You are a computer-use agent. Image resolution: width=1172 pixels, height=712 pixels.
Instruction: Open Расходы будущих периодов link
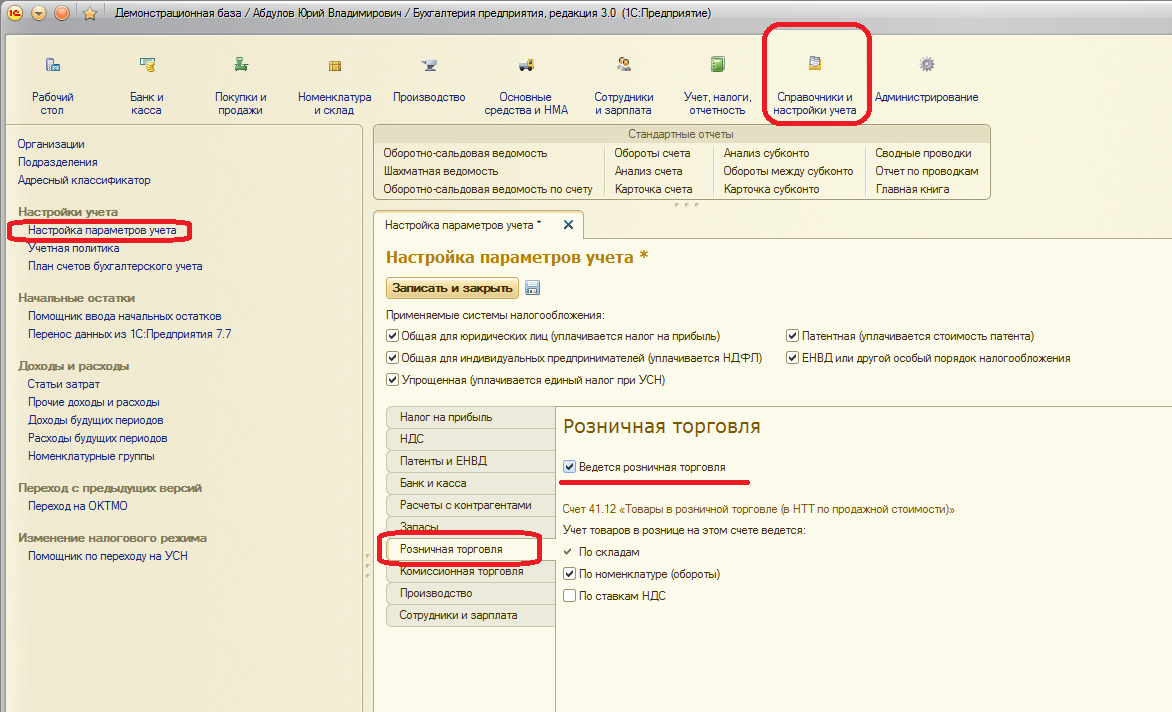[97, 438]
